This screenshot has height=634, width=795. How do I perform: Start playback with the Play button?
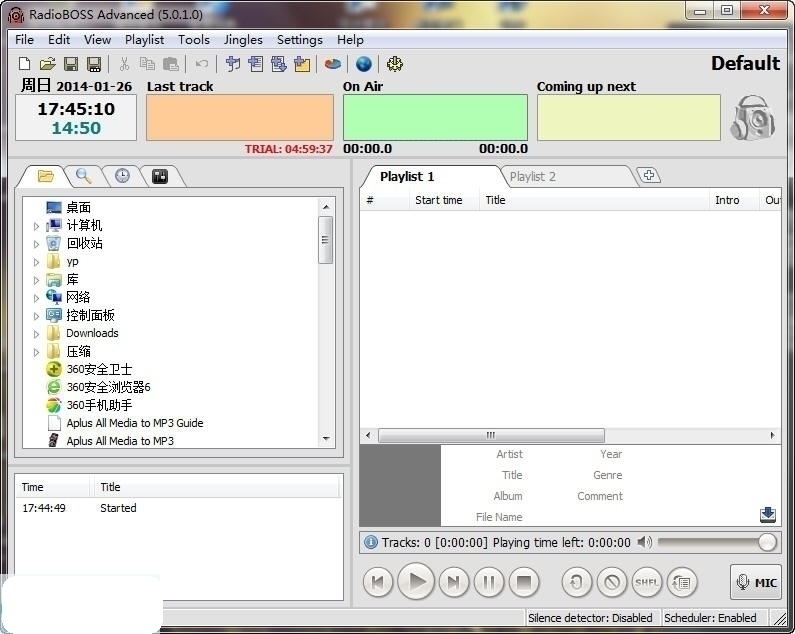[x=416, y=582]
